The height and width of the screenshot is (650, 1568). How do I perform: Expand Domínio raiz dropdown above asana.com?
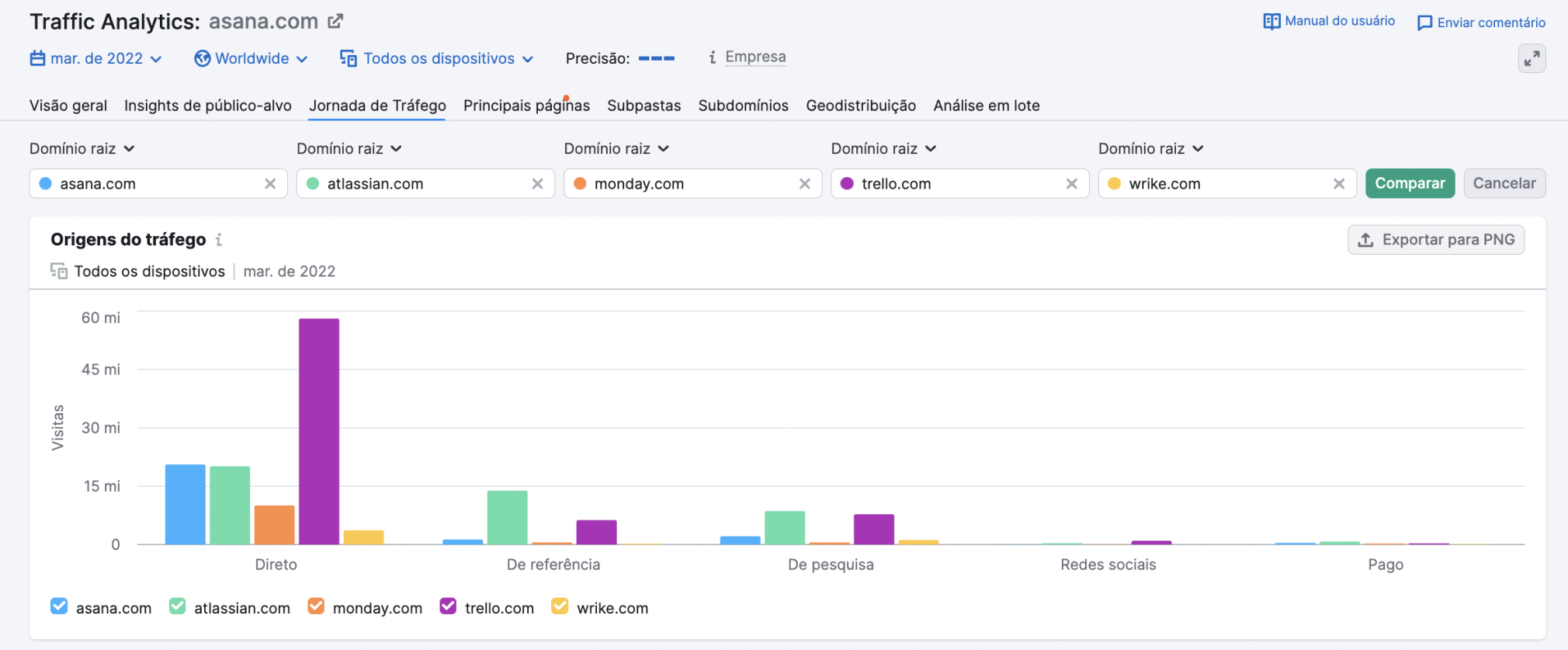click(82, 148)
